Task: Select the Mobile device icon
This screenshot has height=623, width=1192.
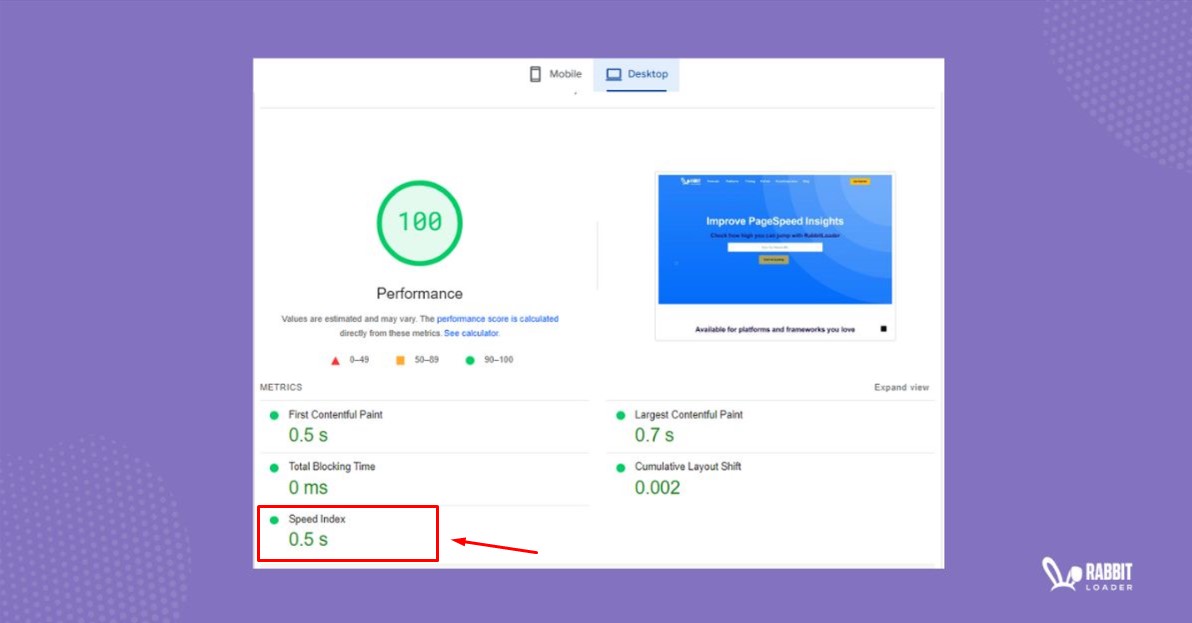Action: pos(535,73)
